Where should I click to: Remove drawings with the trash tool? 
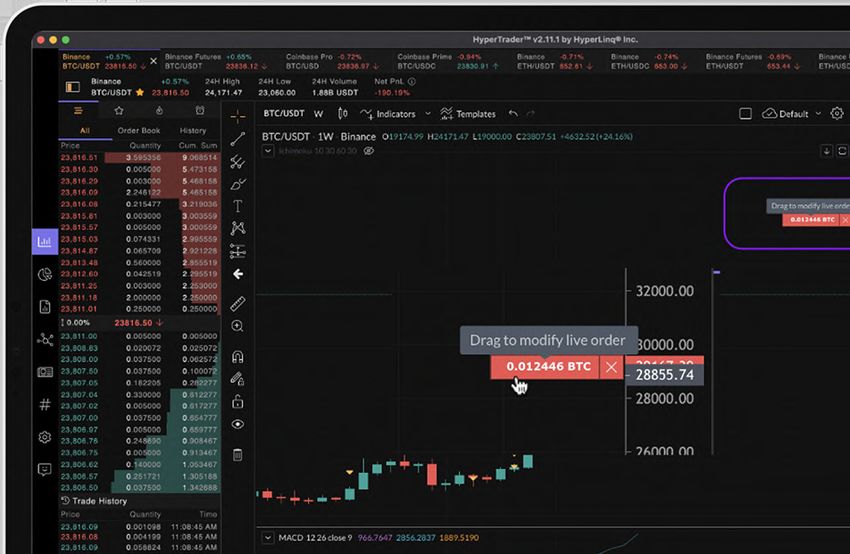click(x=237, y=454)
